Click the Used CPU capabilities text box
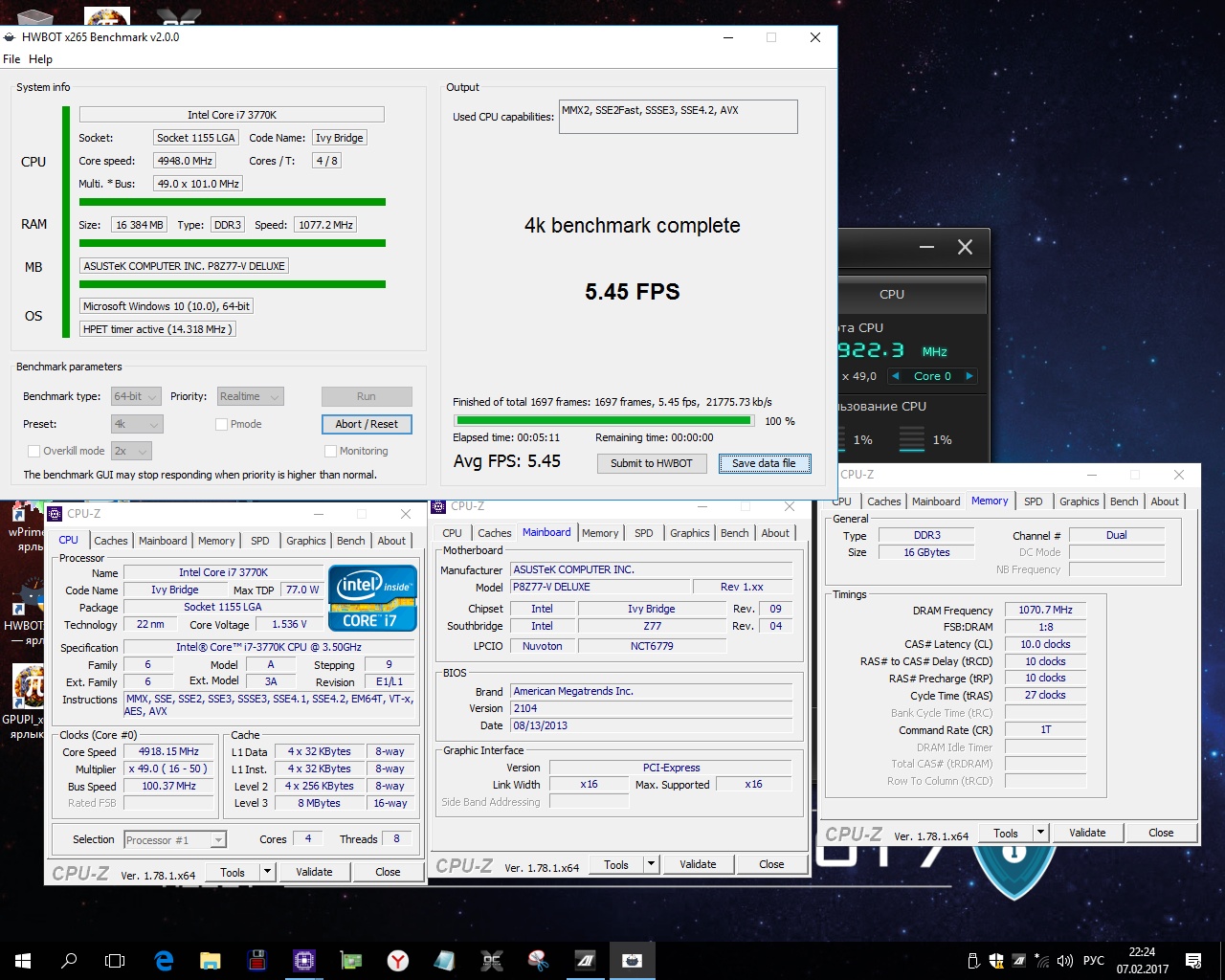The width and height of the screenshot is (1225, 980). 679,117
